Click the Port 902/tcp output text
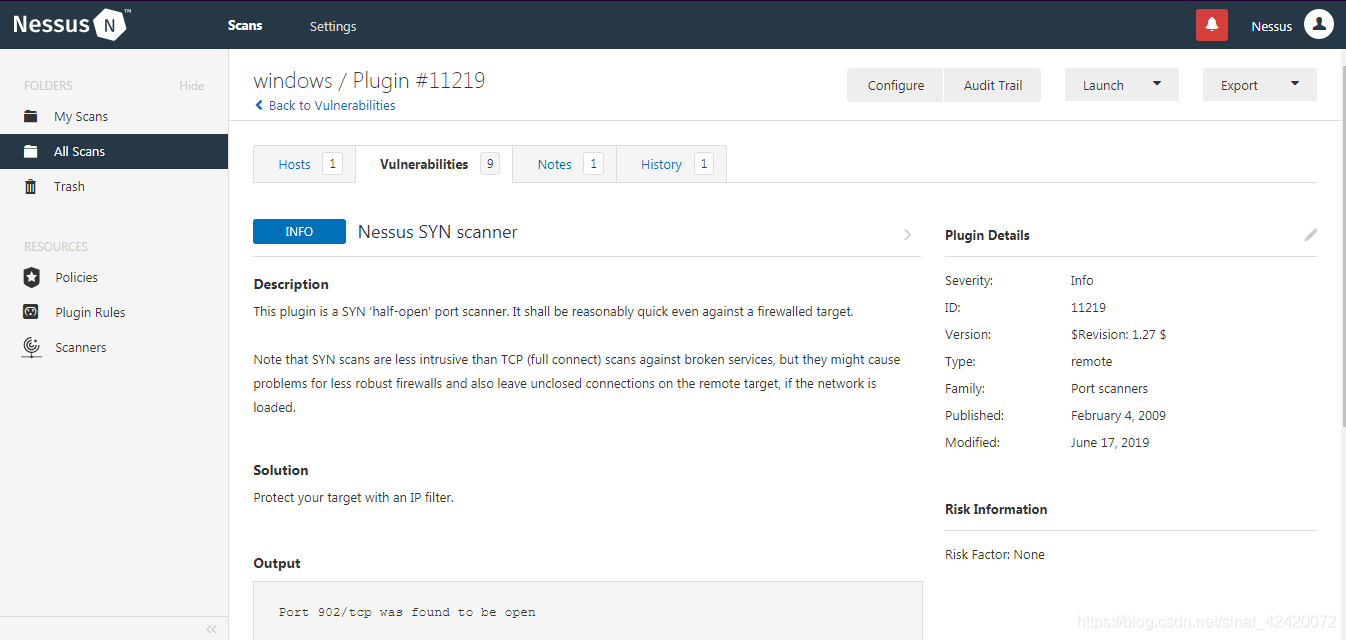This screenshot has height=640, width=1346. [407, 612]
